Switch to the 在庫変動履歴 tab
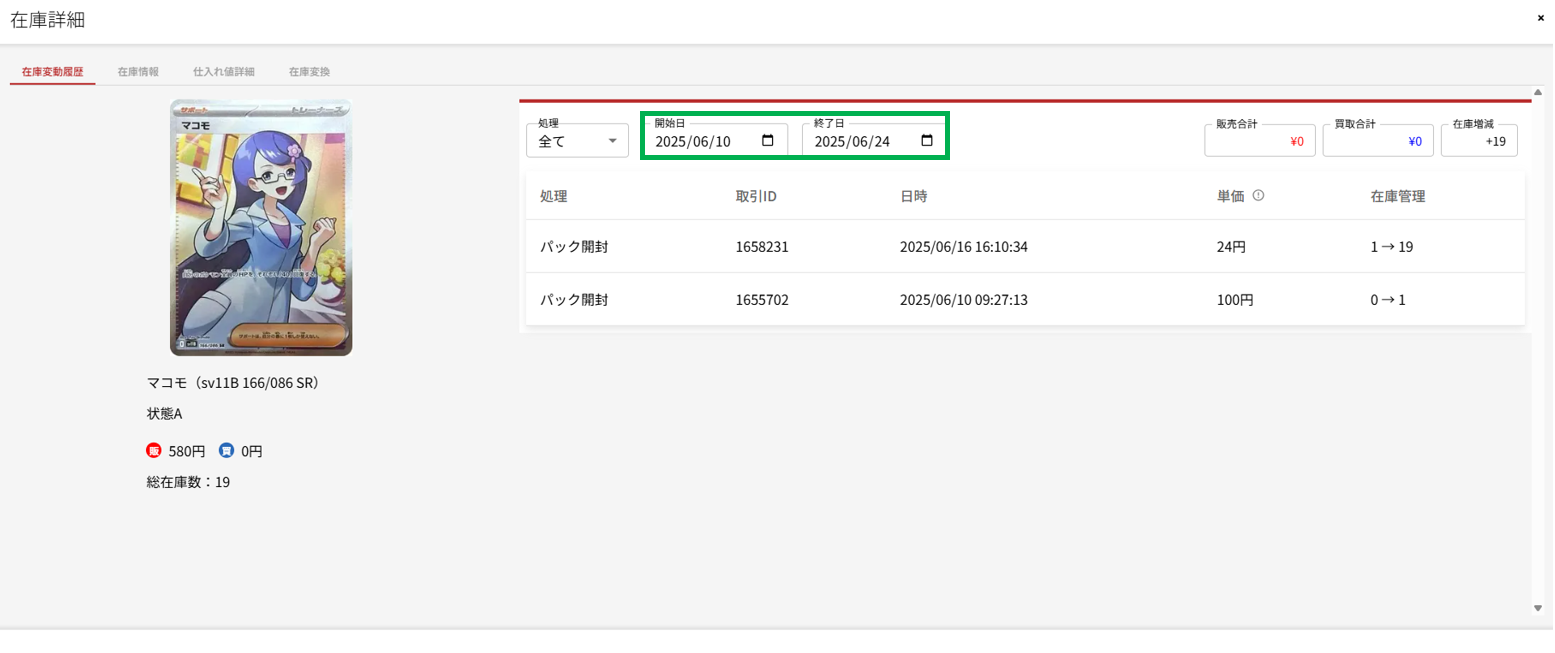Screen dimensions: 1555x653 (x=52, y=72)
